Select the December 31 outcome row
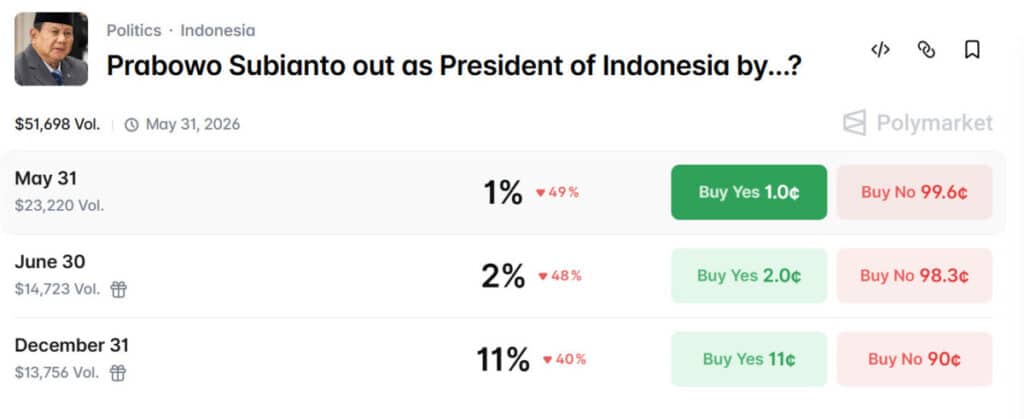 [503, 360]
